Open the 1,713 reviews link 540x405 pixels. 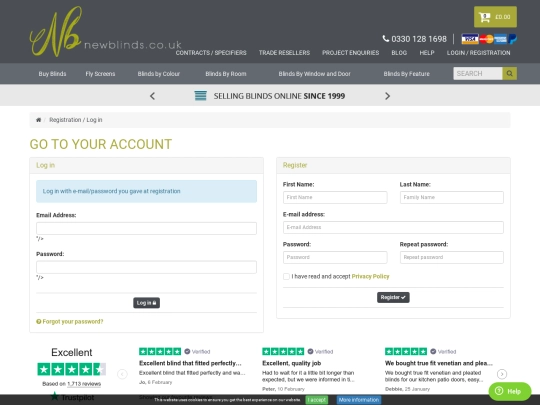84,384
